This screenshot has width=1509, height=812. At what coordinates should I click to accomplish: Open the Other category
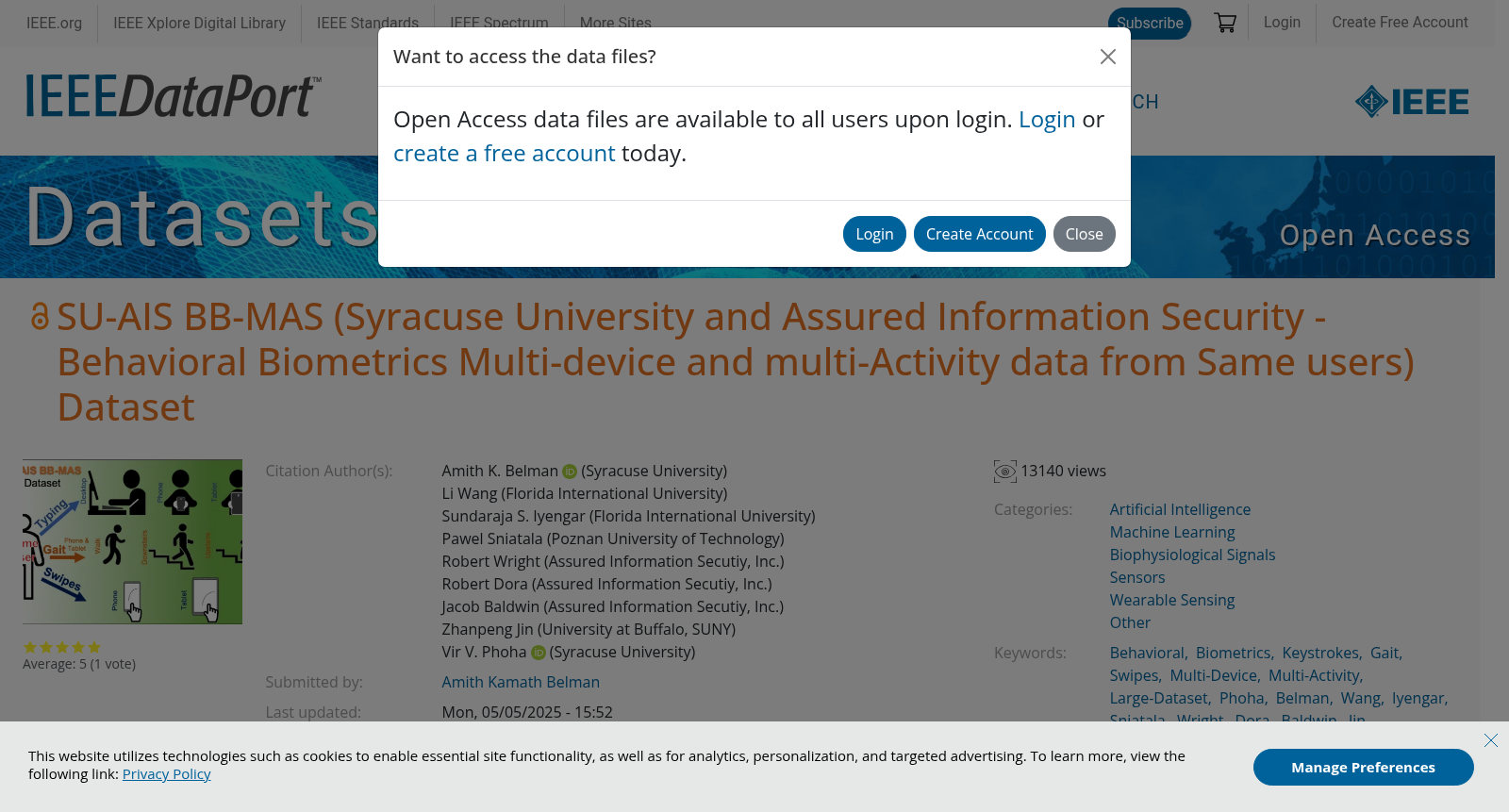click(1130, 622)
